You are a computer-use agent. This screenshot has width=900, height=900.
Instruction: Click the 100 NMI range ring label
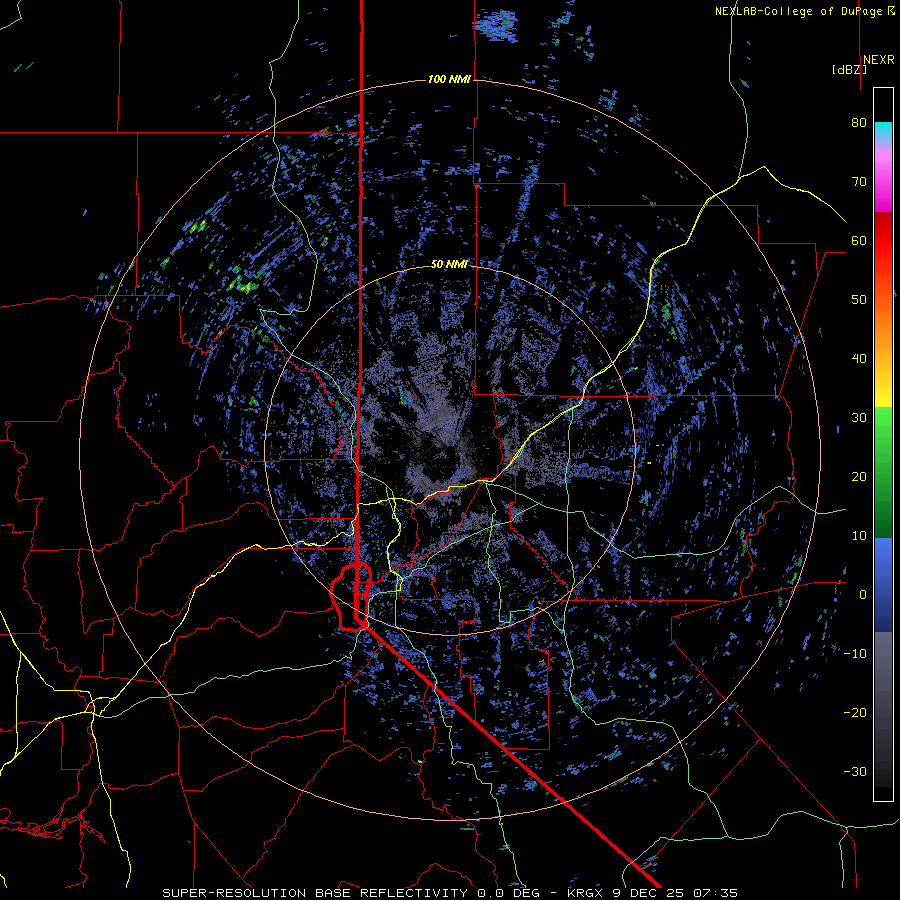pyautogui.click(x=449, y=79)
